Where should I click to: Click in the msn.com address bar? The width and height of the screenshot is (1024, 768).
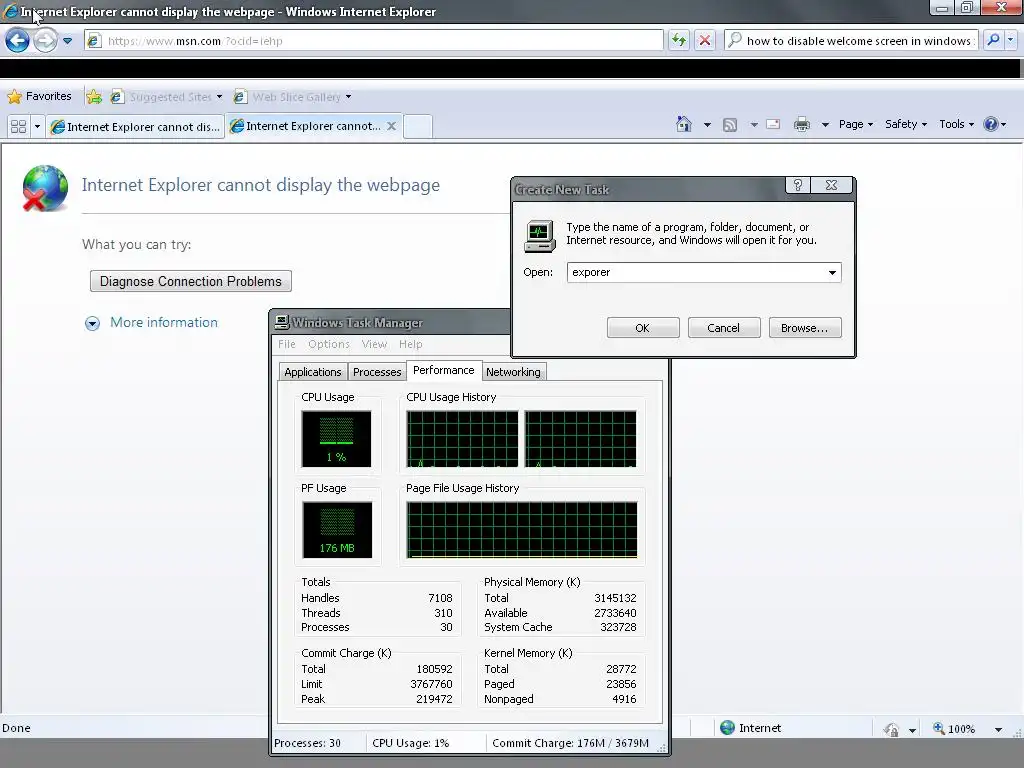374,40
